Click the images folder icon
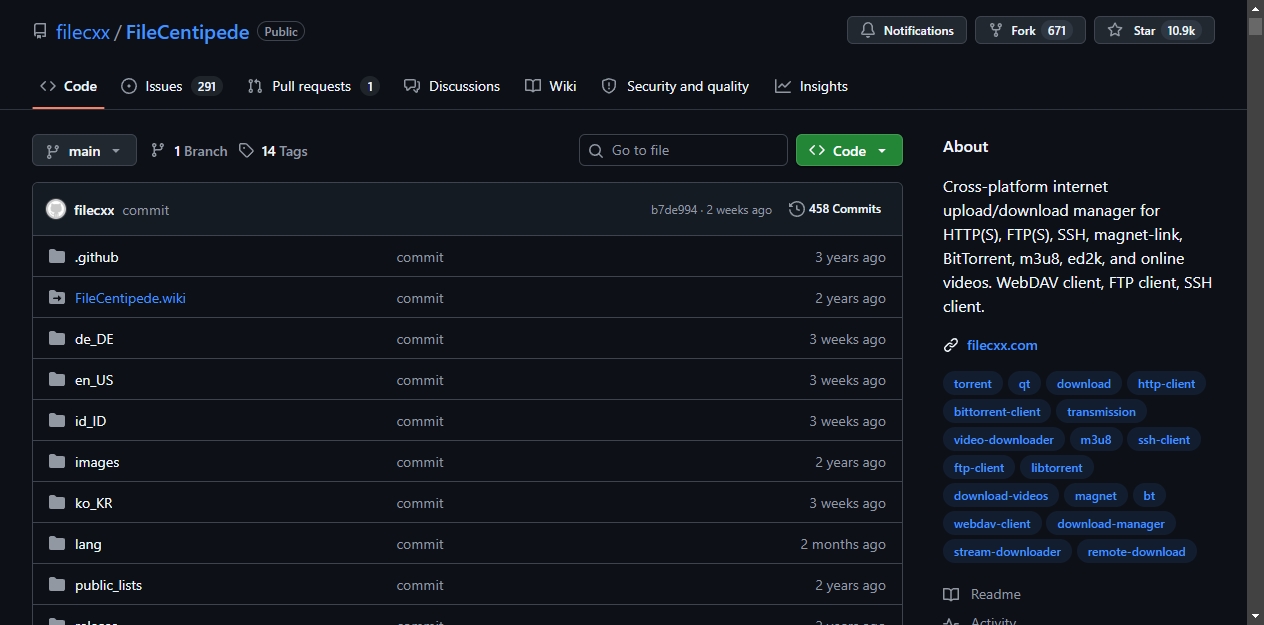Image resolution: width=1264 pixels, height=625 pixels. point(56,462)
